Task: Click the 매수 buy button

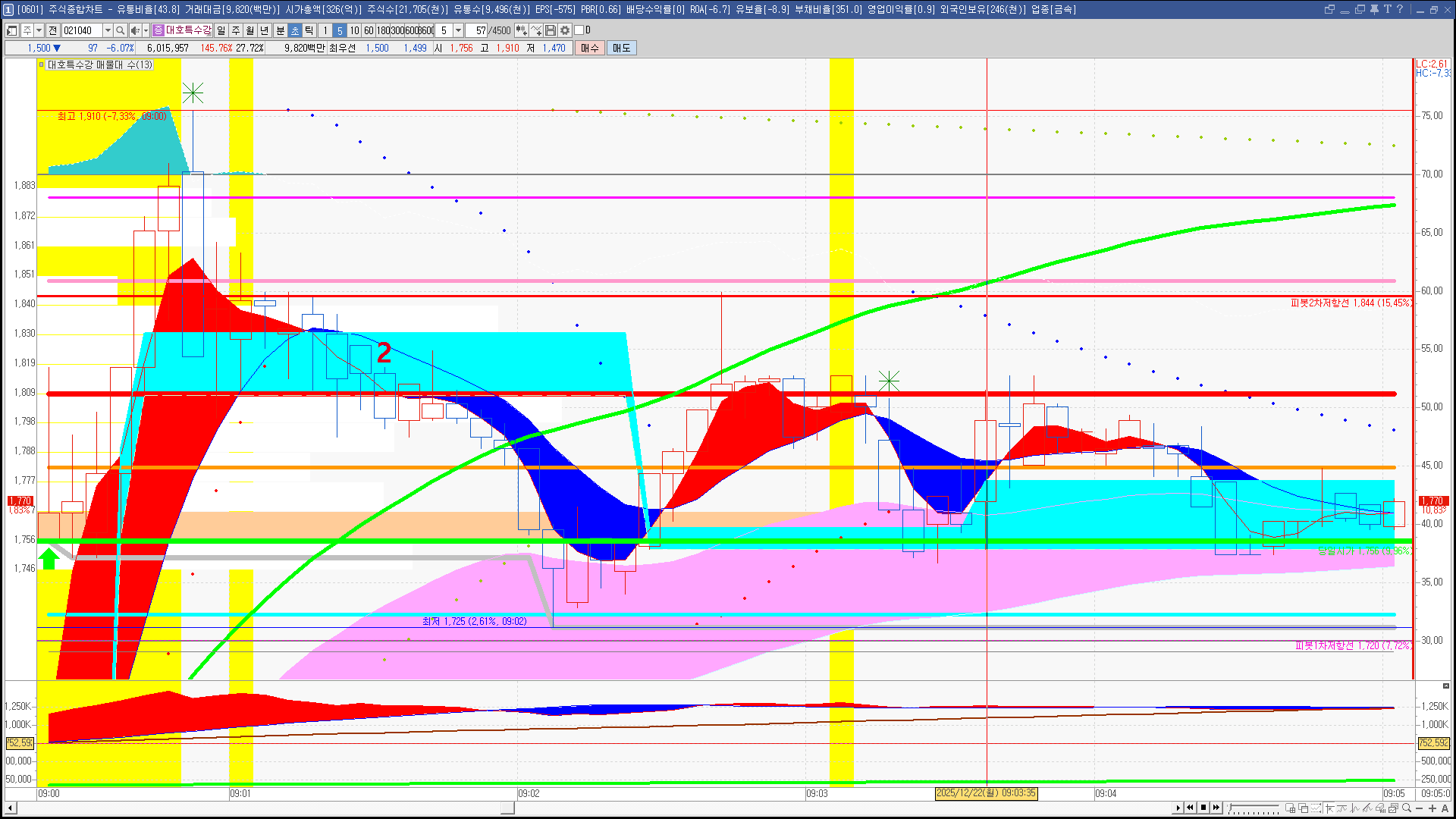Action: [590, 48]
